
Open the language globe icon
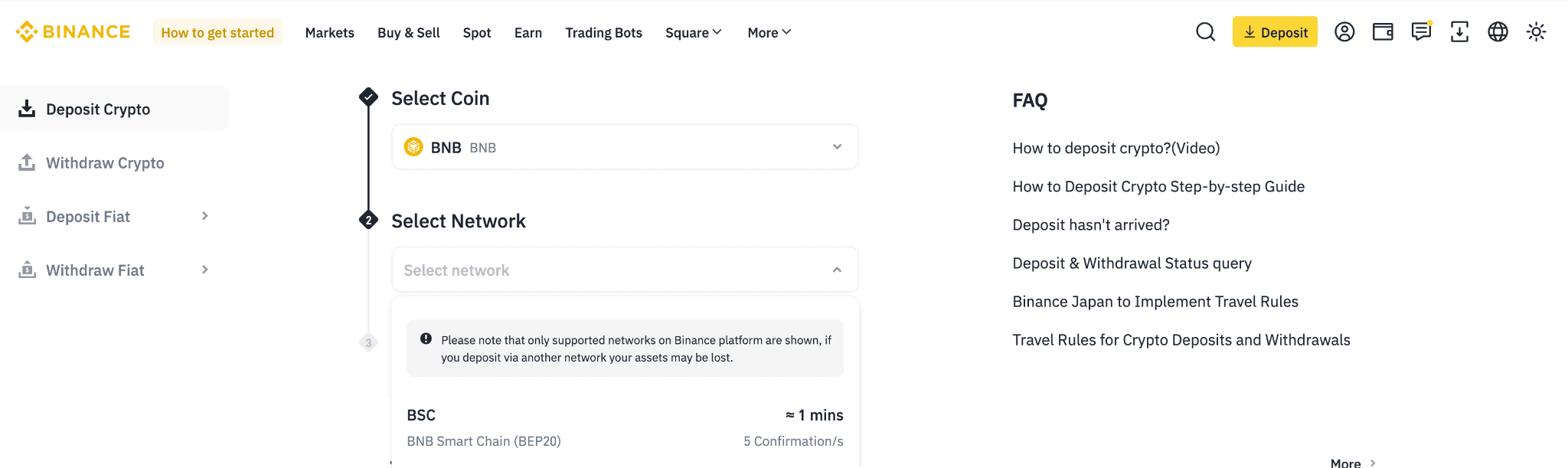pyautogui.click(x=1498, y=32)
